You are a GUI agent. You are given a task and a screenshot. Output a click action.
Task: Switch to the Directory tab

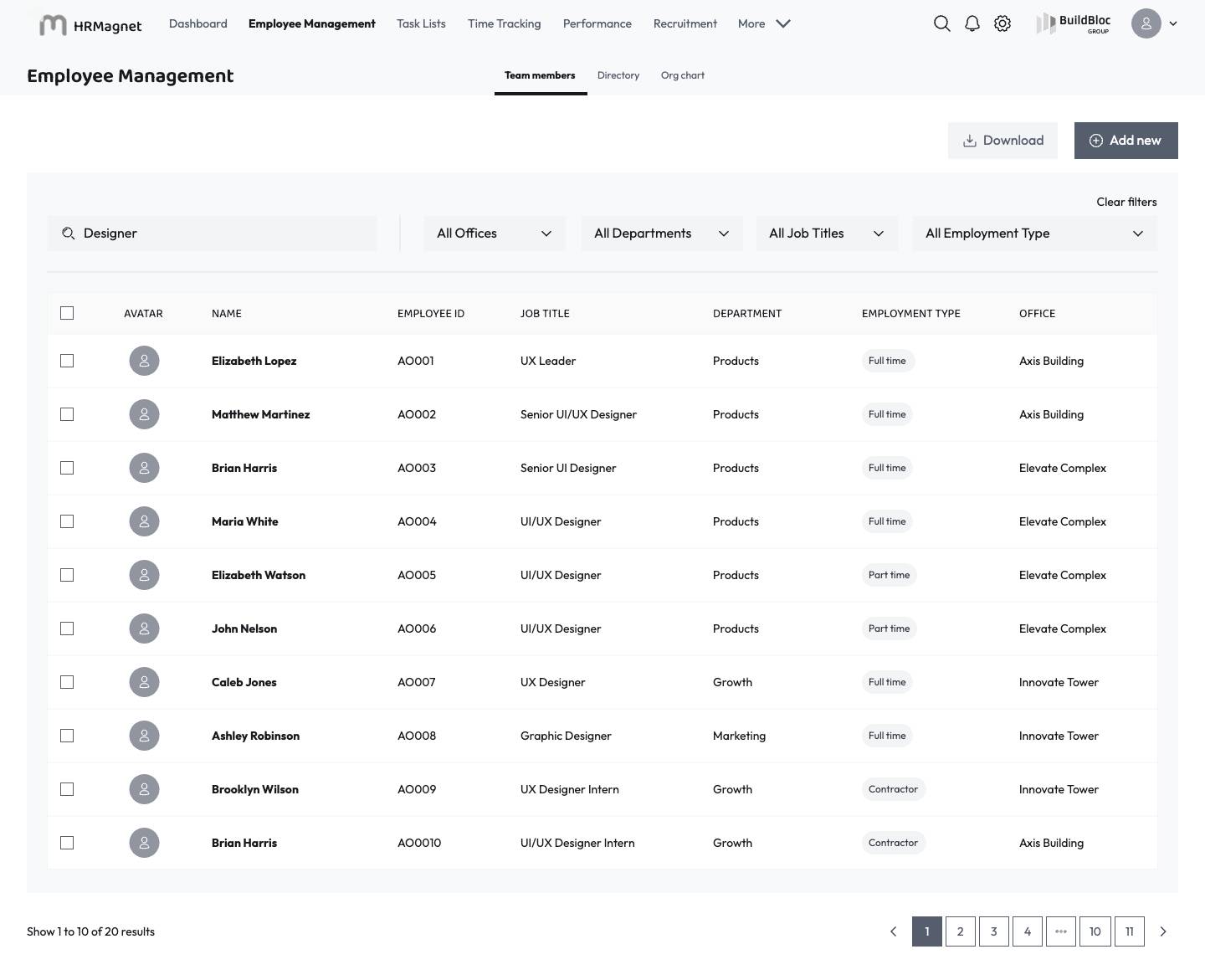point(618,75)
